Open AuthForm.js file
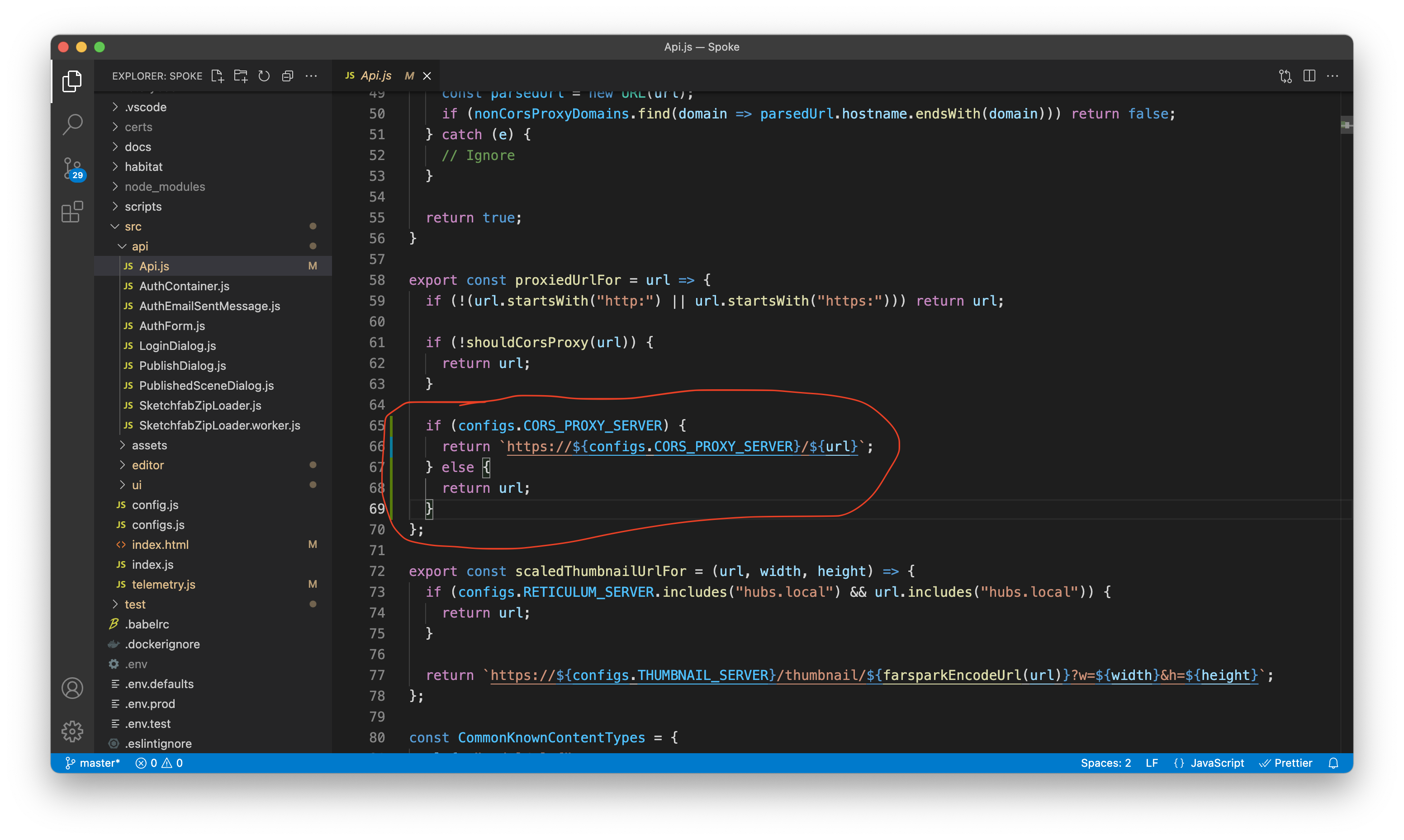 (x=213, y=326)
